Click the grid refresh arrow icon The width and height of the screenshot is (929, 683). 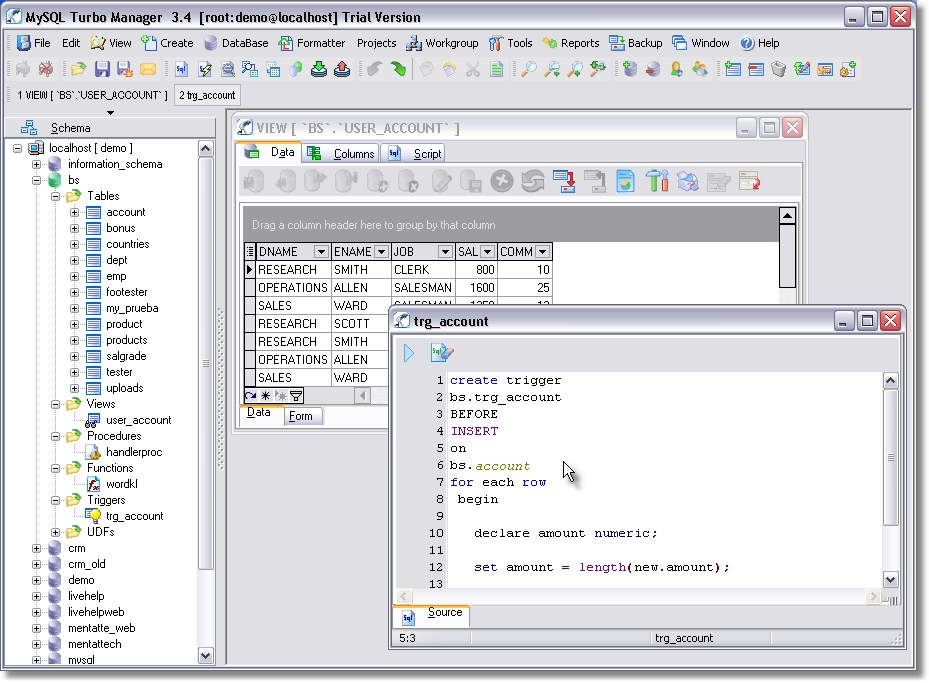pos(251,395)
